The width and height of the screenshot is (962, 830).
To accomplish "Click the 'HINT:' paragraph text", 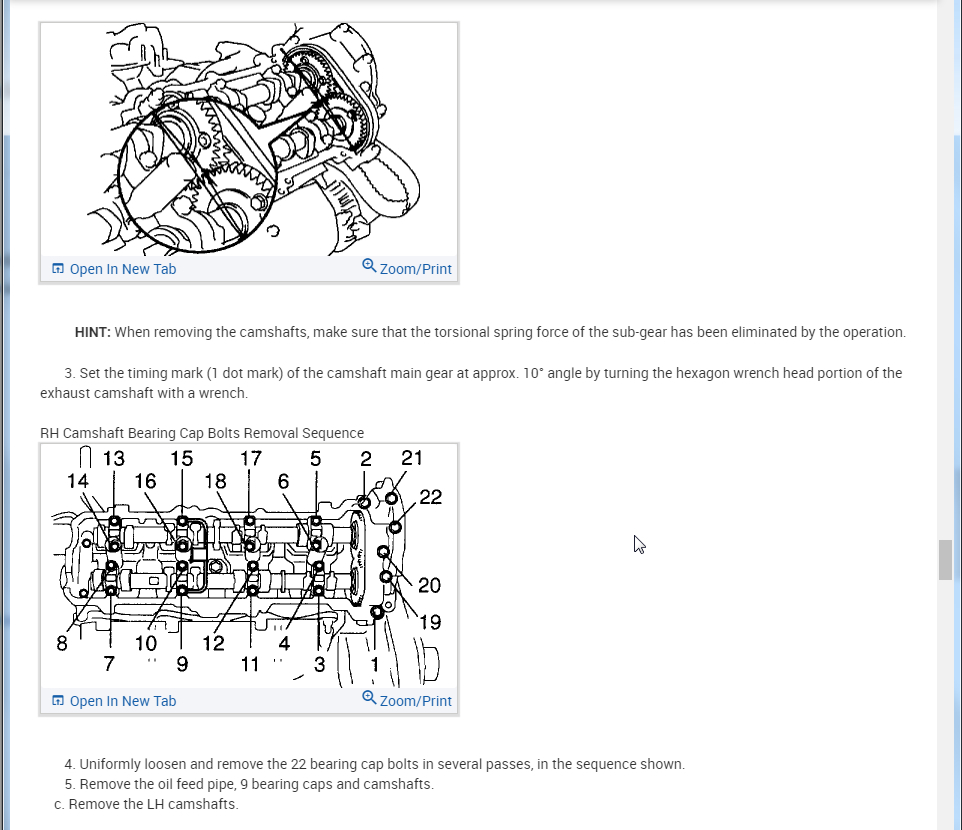I will click(x=490, y=332).
